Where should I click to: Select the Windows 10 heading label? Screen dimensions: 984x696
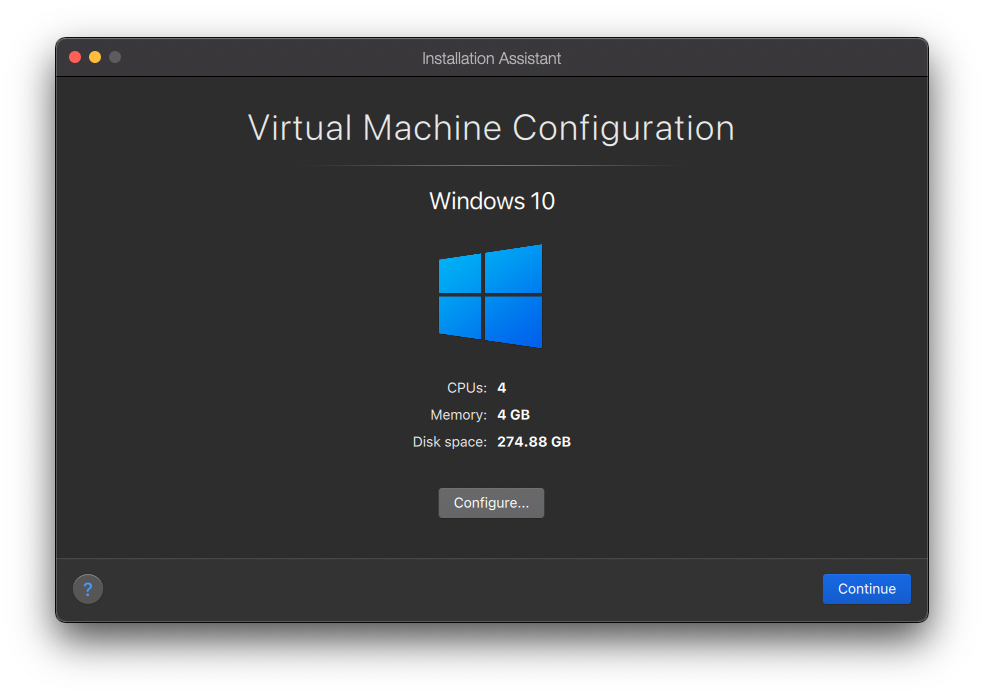click(x=491, y=200)
